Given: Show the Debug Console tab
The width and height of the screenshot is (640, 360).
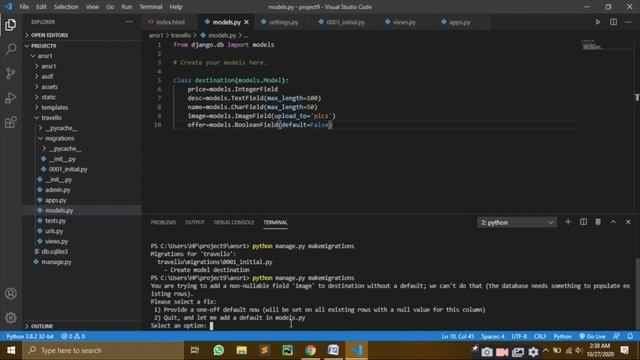Looking at the screenshot, I should coord(233,222).
